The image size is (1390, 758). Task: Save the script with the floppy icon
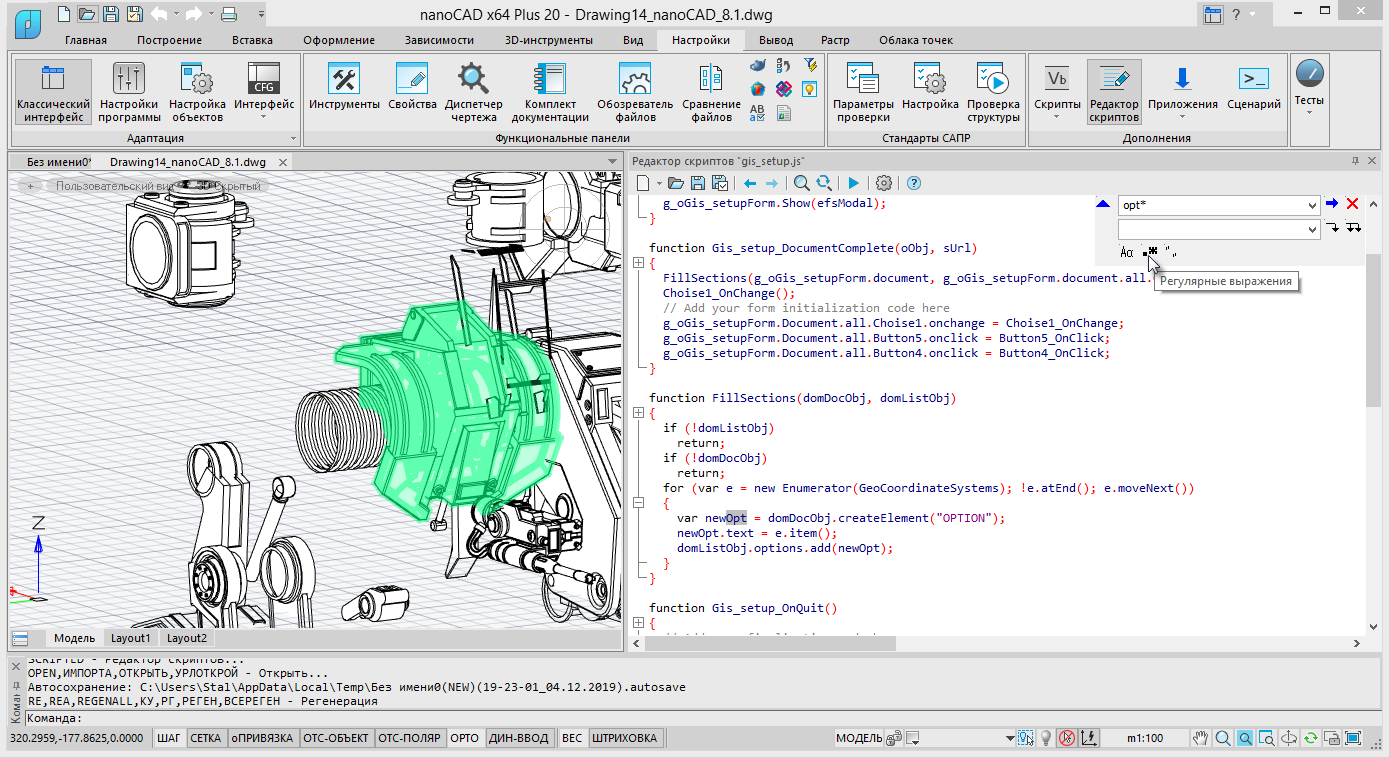pos(697,183)
